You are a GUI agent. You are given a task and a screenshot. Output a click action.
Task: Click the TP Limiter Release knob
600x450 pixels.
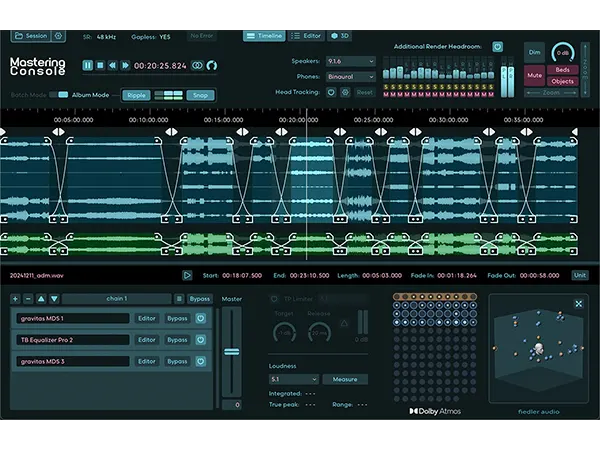[319, 332]
